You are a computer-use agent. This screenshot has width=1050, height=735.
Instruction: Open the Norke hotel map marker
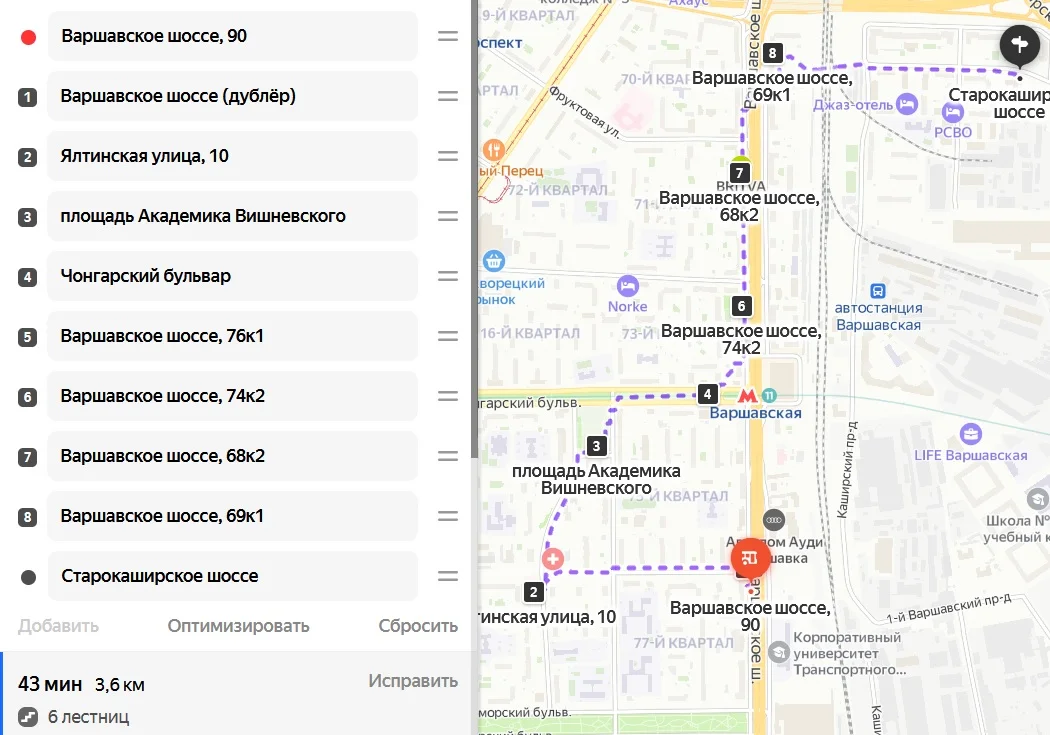[627, 286]
